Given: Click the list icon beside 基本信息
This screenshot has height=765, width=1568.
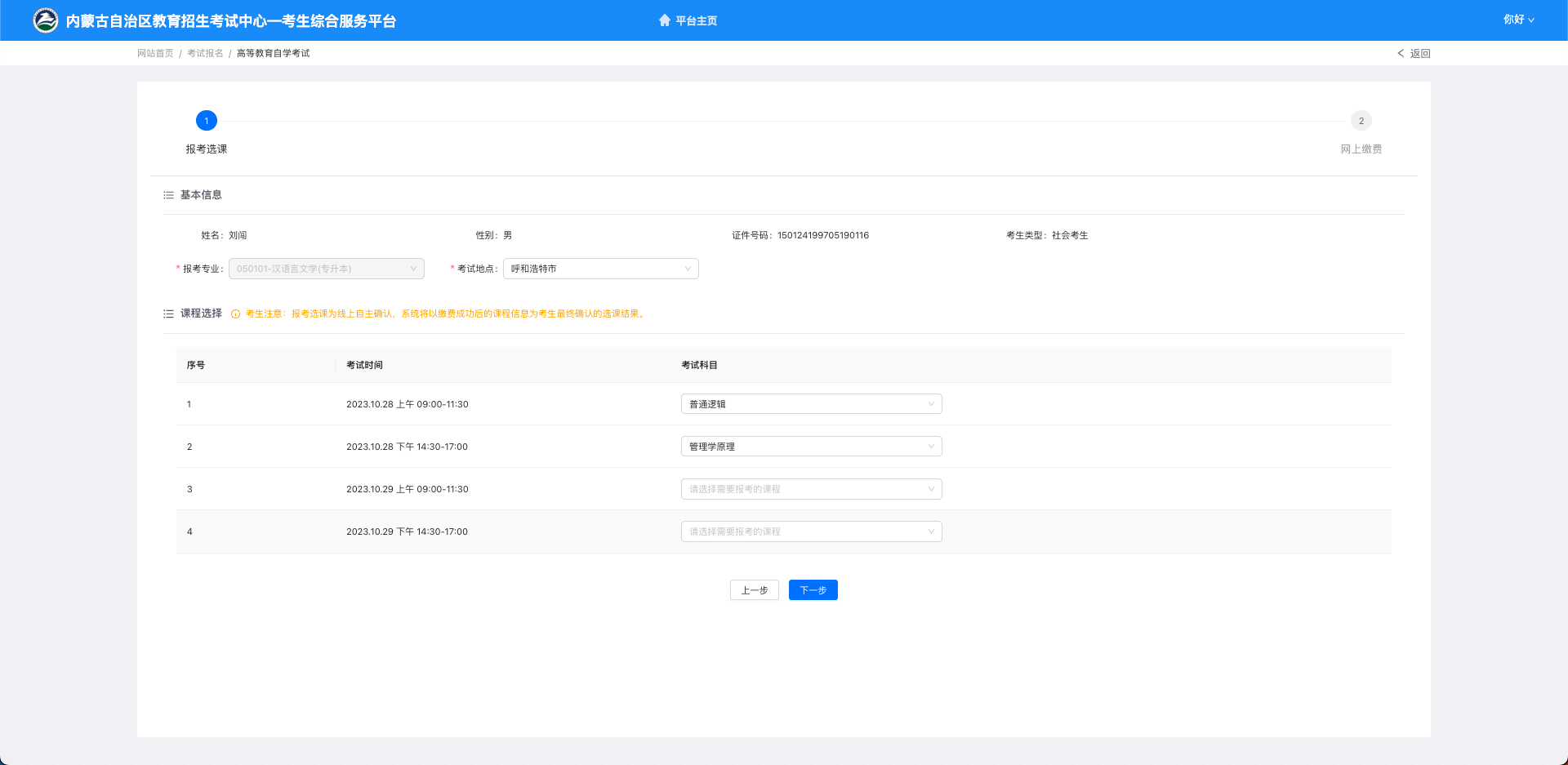Looking at the screenshot, I should click(168, 195).
